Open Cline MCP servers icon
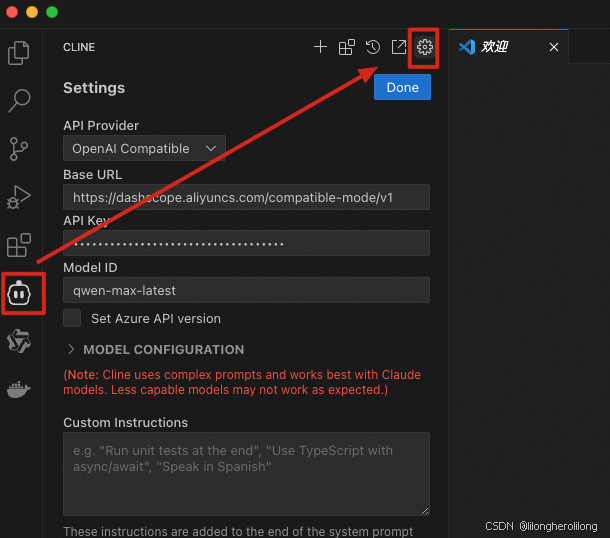Viewport: 610px width, 538px height. pyautogui.click(x=346, y=47)
